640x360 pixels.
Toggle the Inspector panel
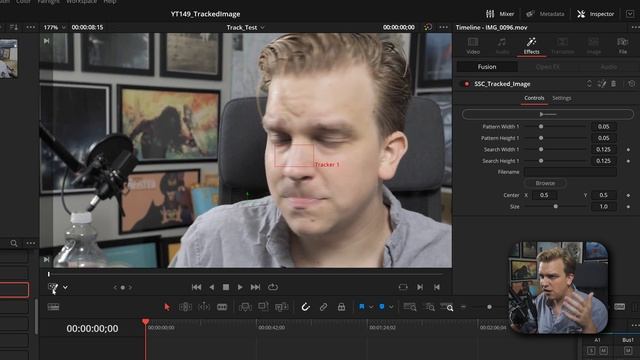(596, 14)
